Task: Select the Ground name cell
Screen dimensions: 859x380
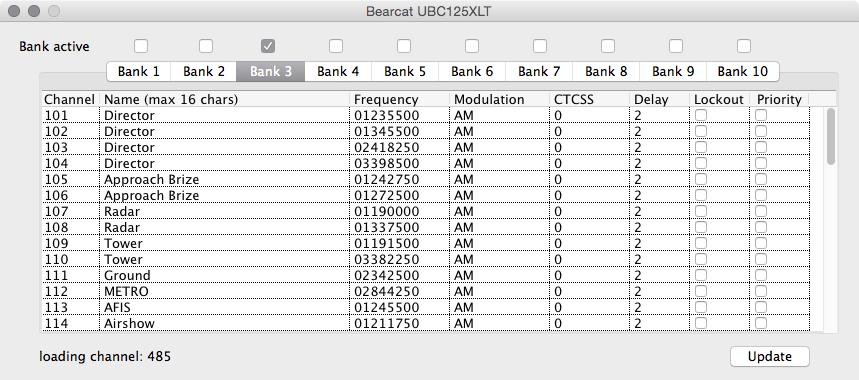Action: click(224, 275)
